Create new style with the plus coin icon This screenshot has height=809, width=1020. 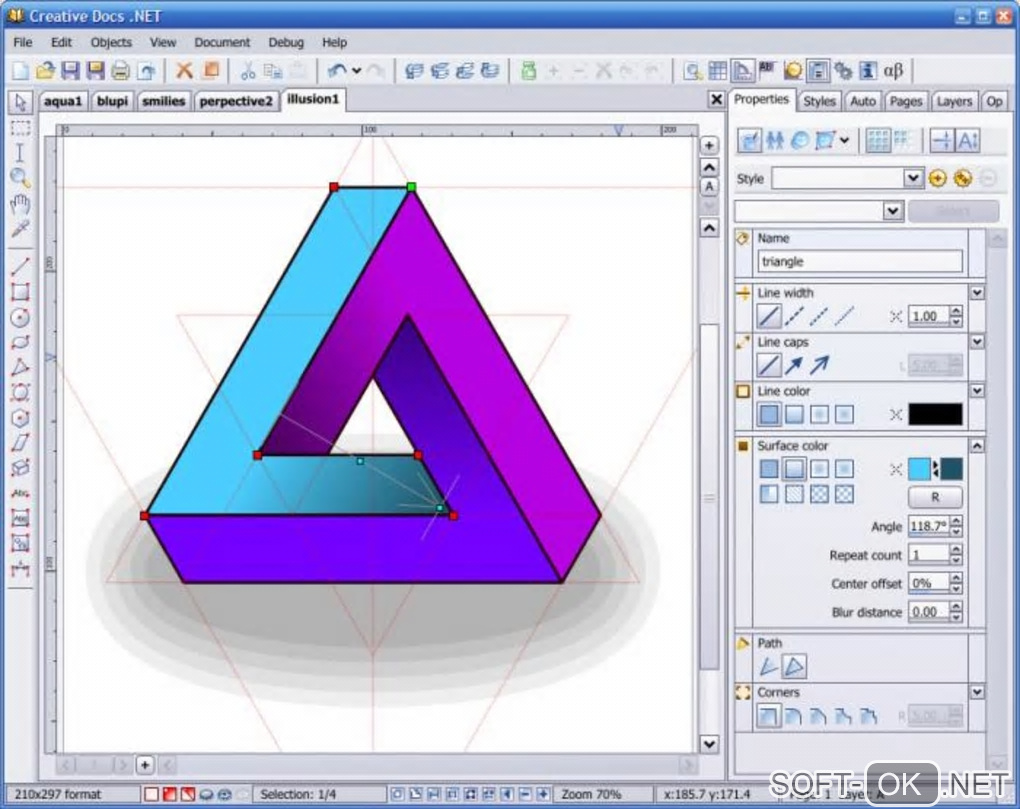(937, 178)
